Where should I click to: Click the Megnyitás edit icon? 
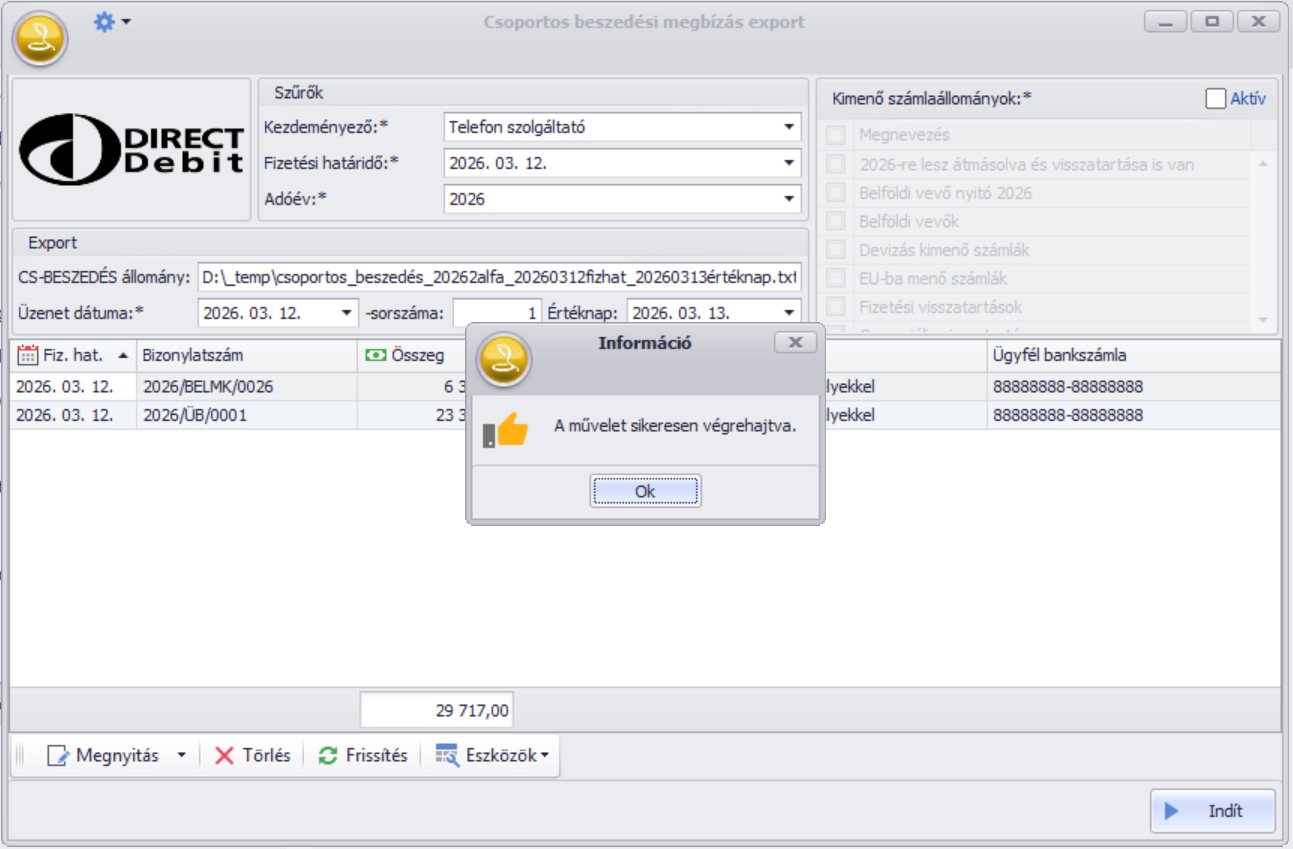click(58, 756)
